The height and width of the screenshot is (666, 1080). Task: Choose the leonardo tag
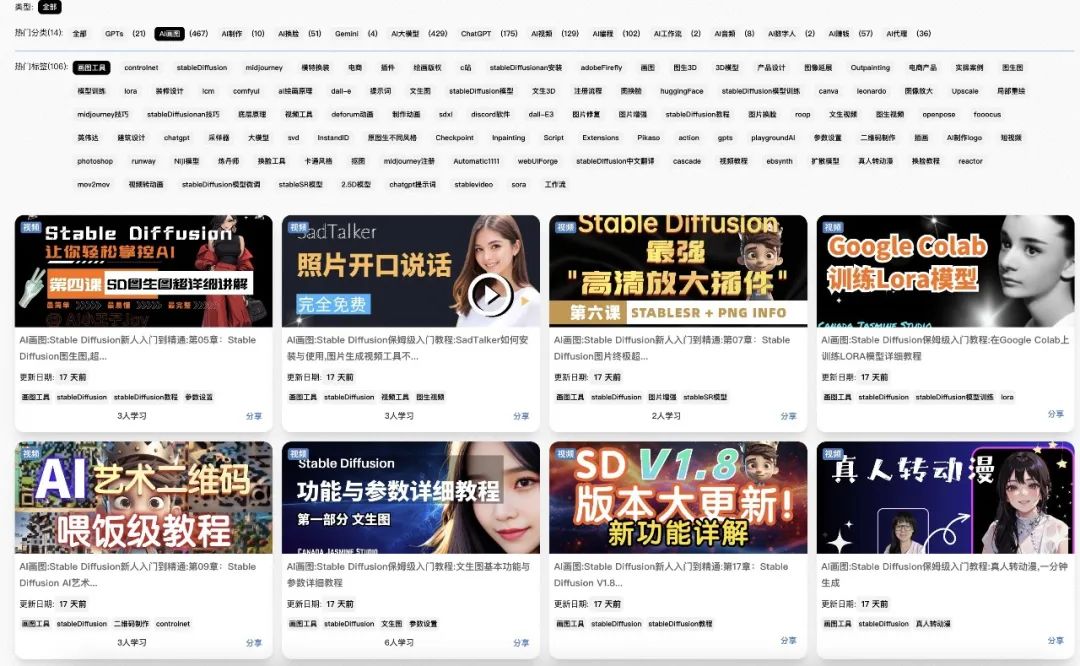tap(871, 91)
